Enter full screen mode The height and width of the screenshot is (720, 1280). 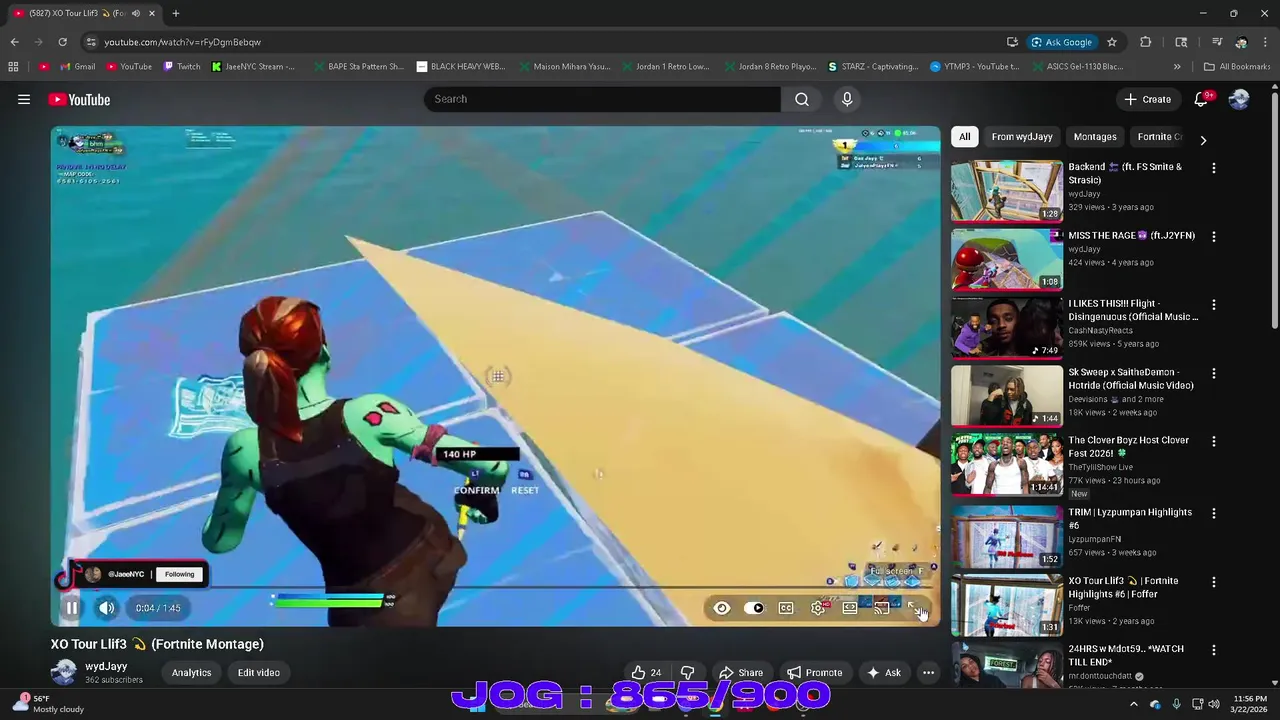914,608
